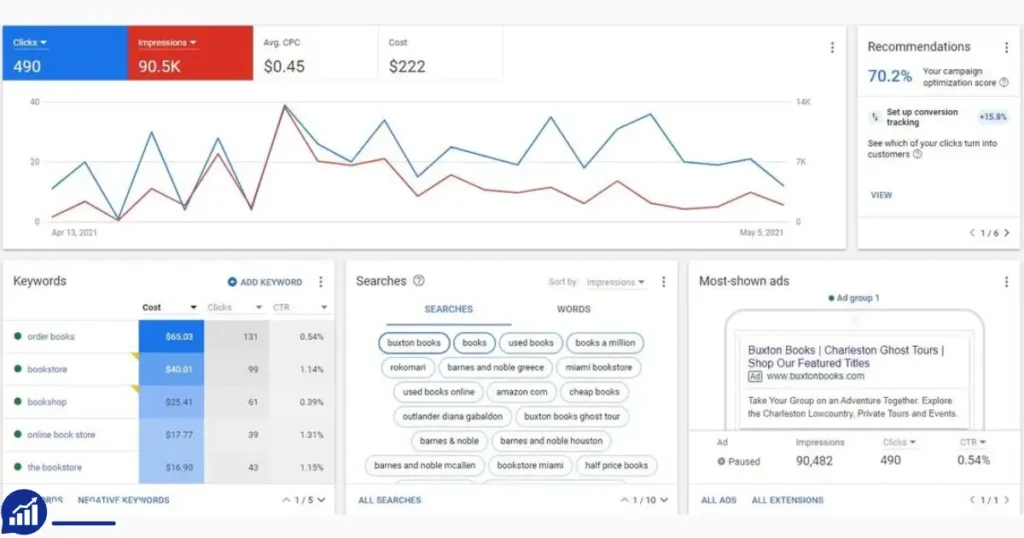Click status dot of 'bookshop' keyword
The width and height of the screenshot is (1024, 538).
18,402
